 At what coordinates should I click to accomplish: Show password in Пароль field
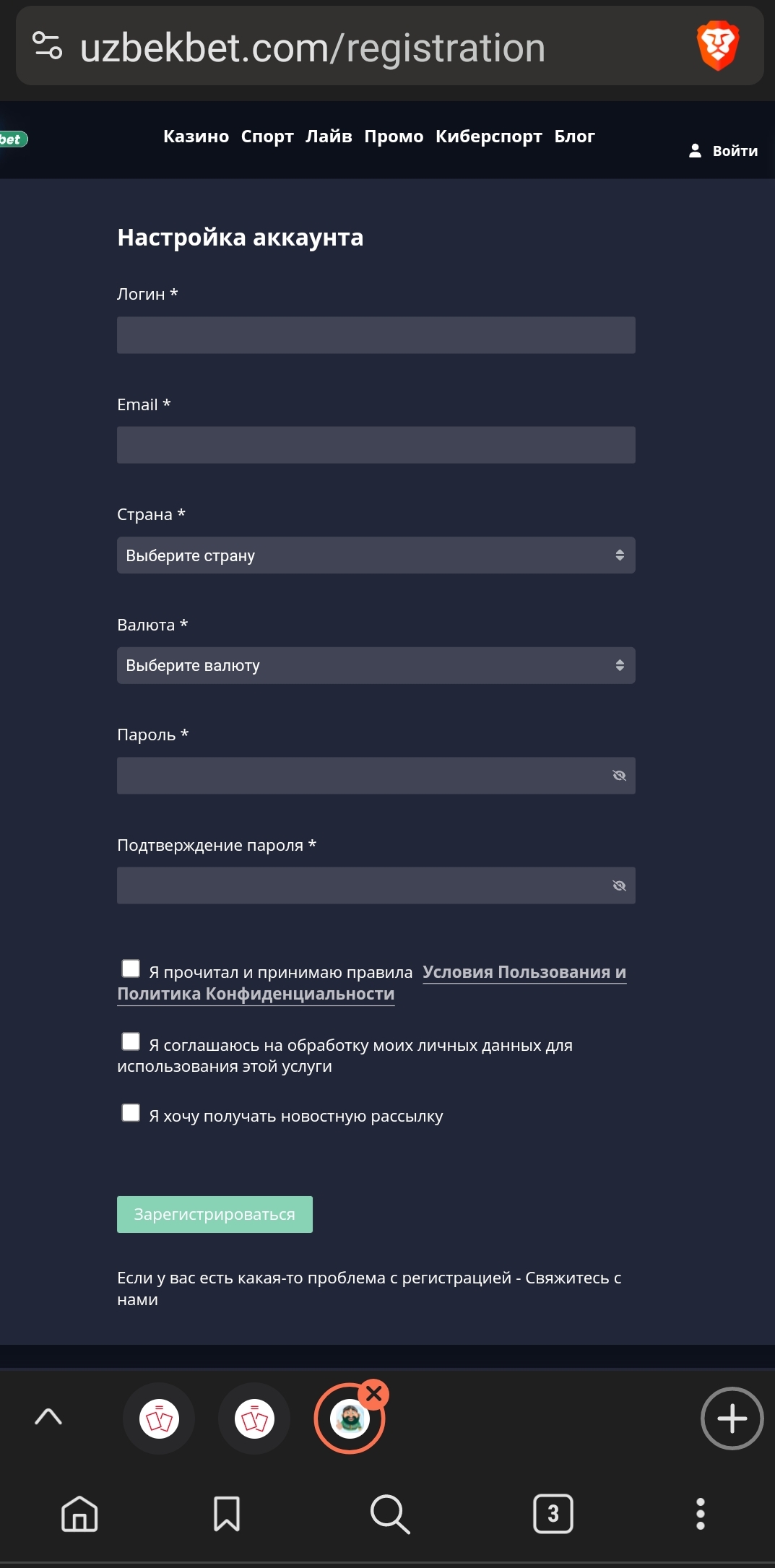pyautogui.click(x=619, y=776)
